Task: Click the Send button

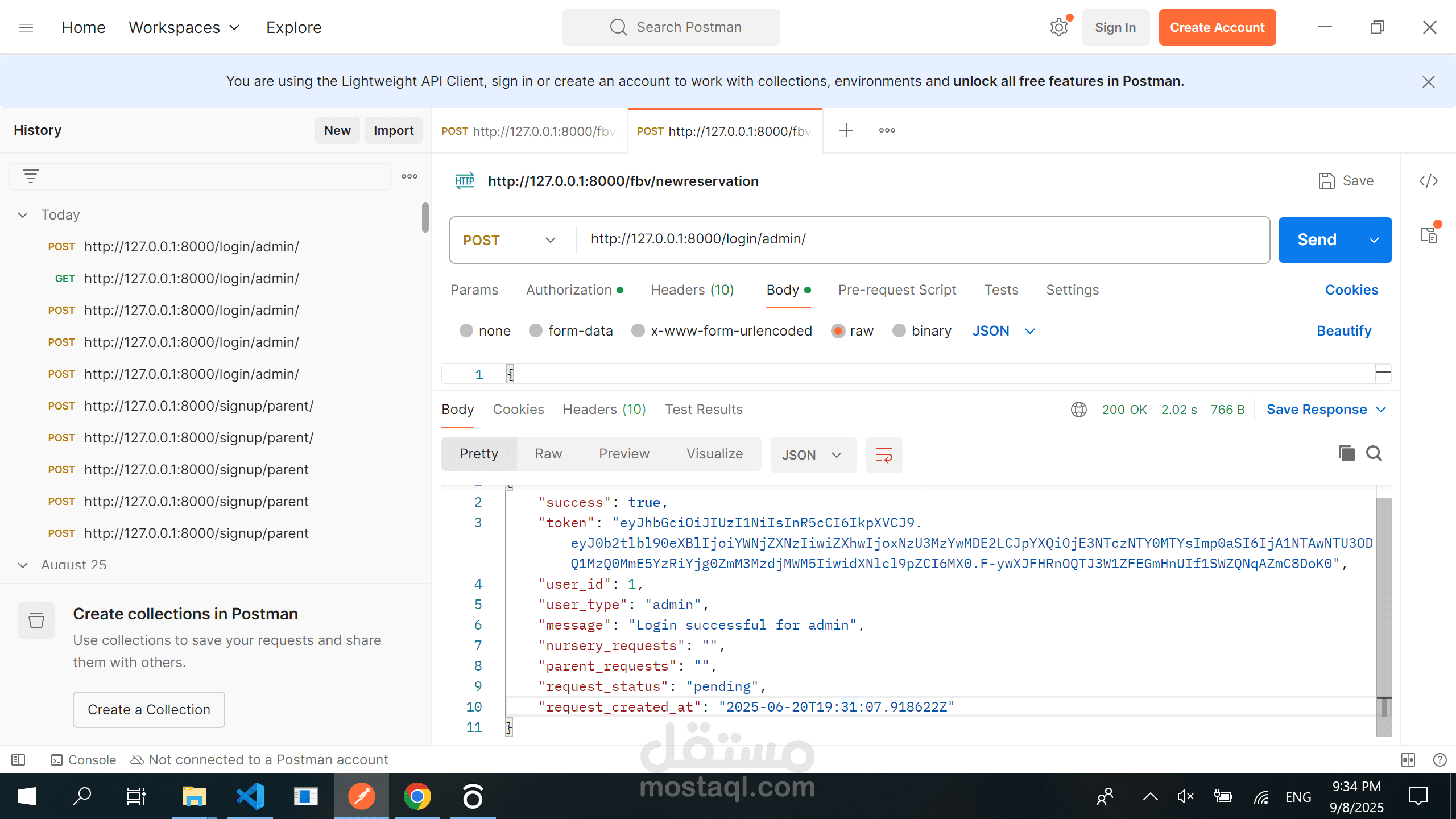Action: click(1317, 240)
